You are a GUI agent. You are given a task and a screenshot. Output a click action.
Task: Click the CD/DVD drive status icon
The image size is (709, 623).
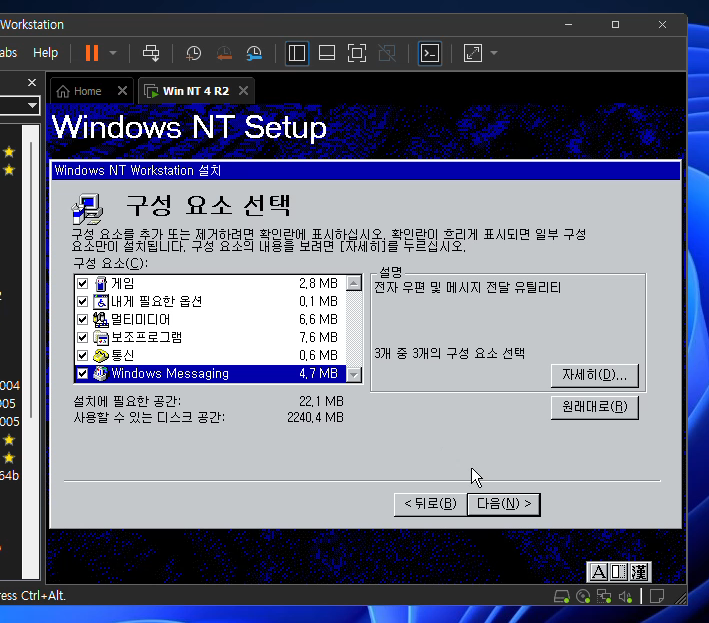583,597
